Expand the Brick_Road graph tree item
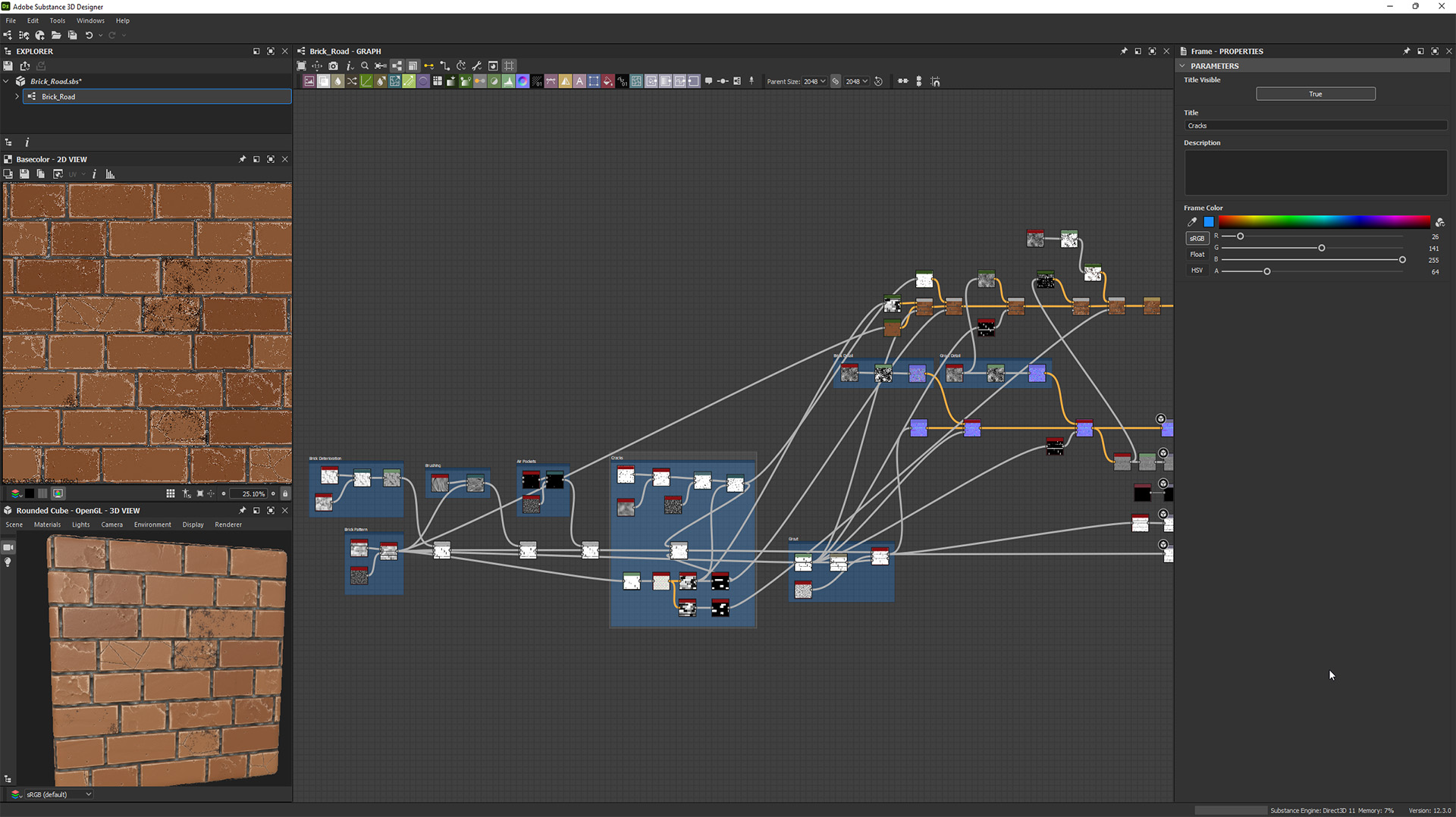1456x817 pixels. [17, 97]
